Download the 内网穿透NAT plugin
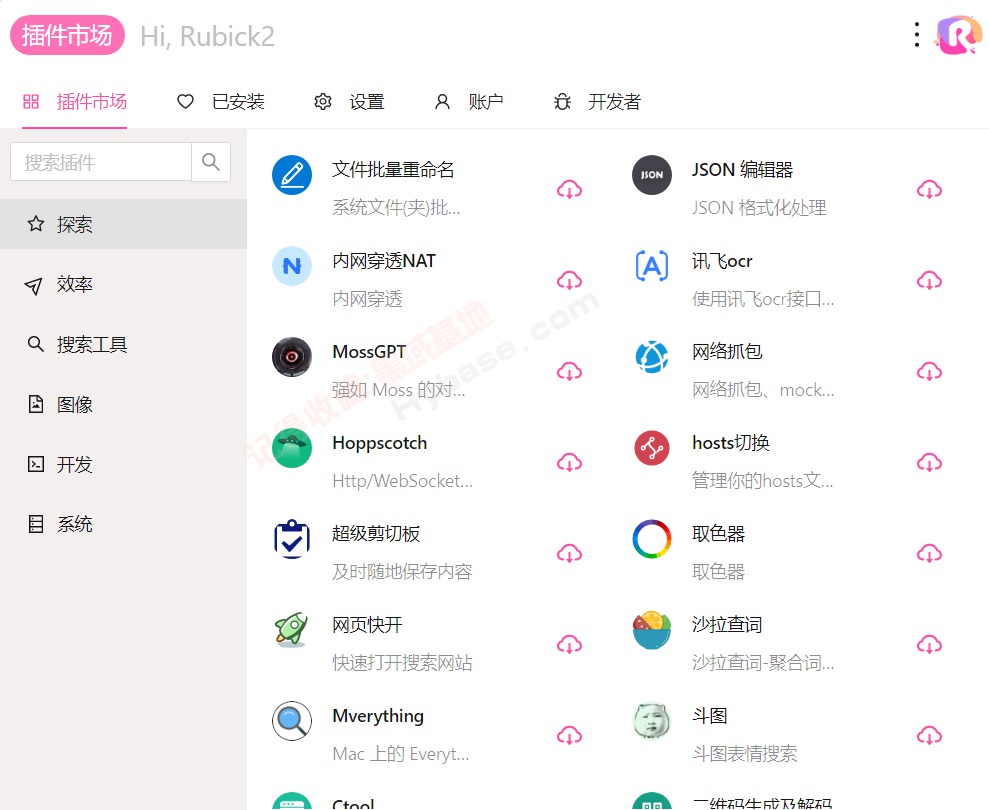 click(569, 280)
